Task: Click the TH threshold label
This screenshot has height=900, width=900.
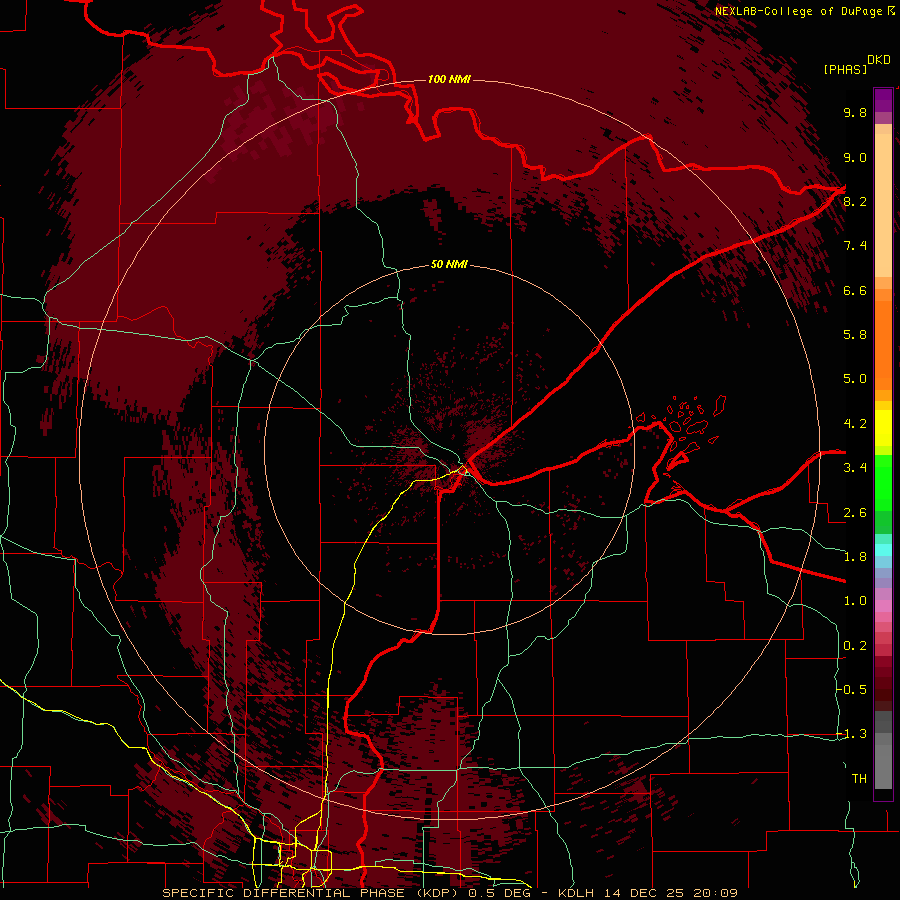Action: coord(859,779)
